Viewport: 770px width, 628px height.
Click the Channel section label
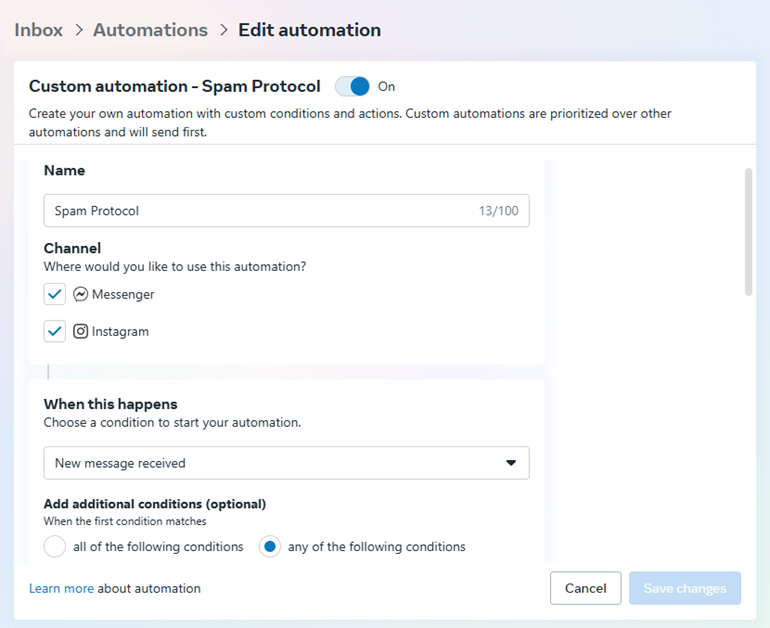(72, 248)
